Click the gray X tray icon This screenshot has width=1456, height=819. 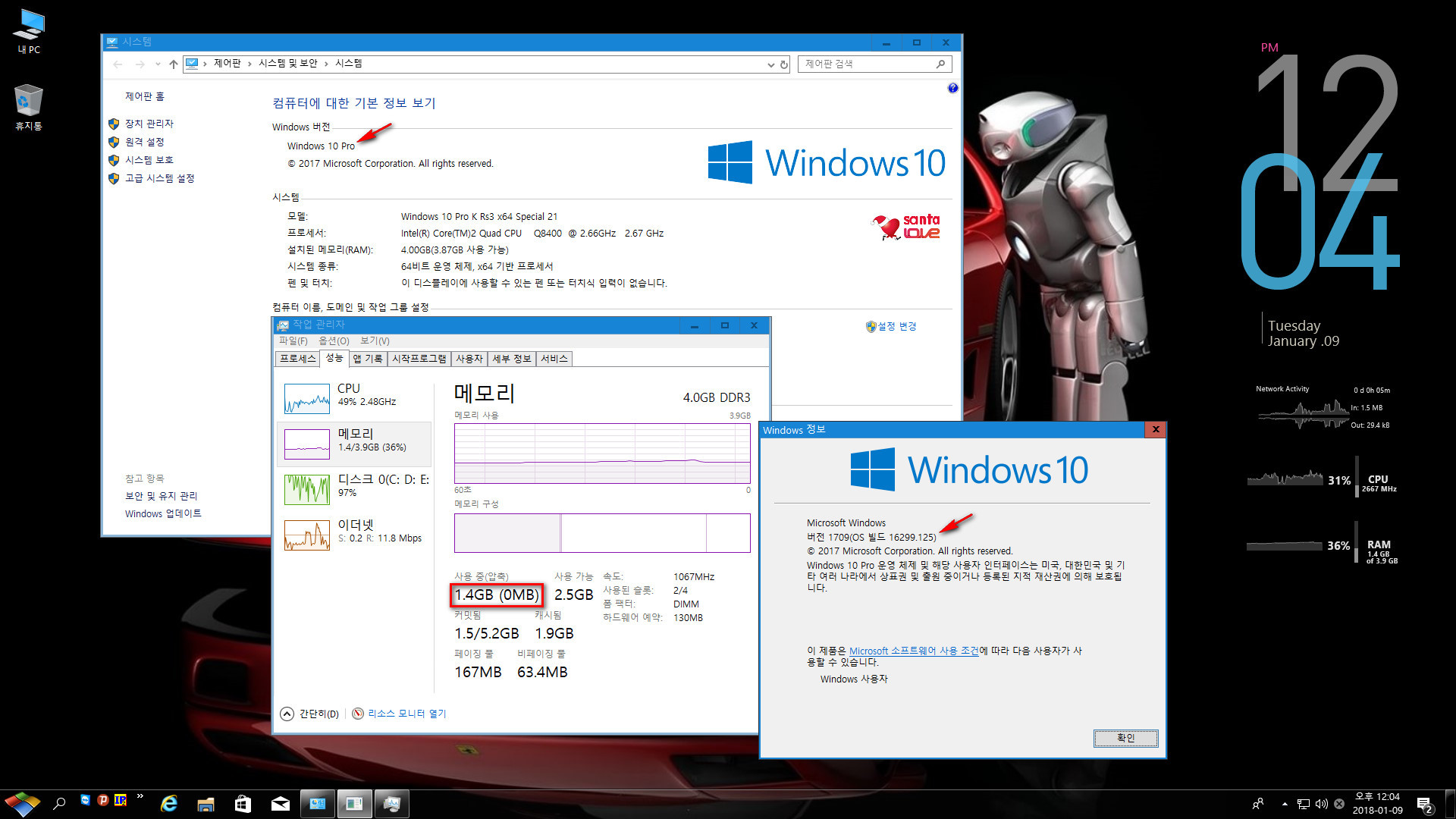click(x=1339, y=804)
